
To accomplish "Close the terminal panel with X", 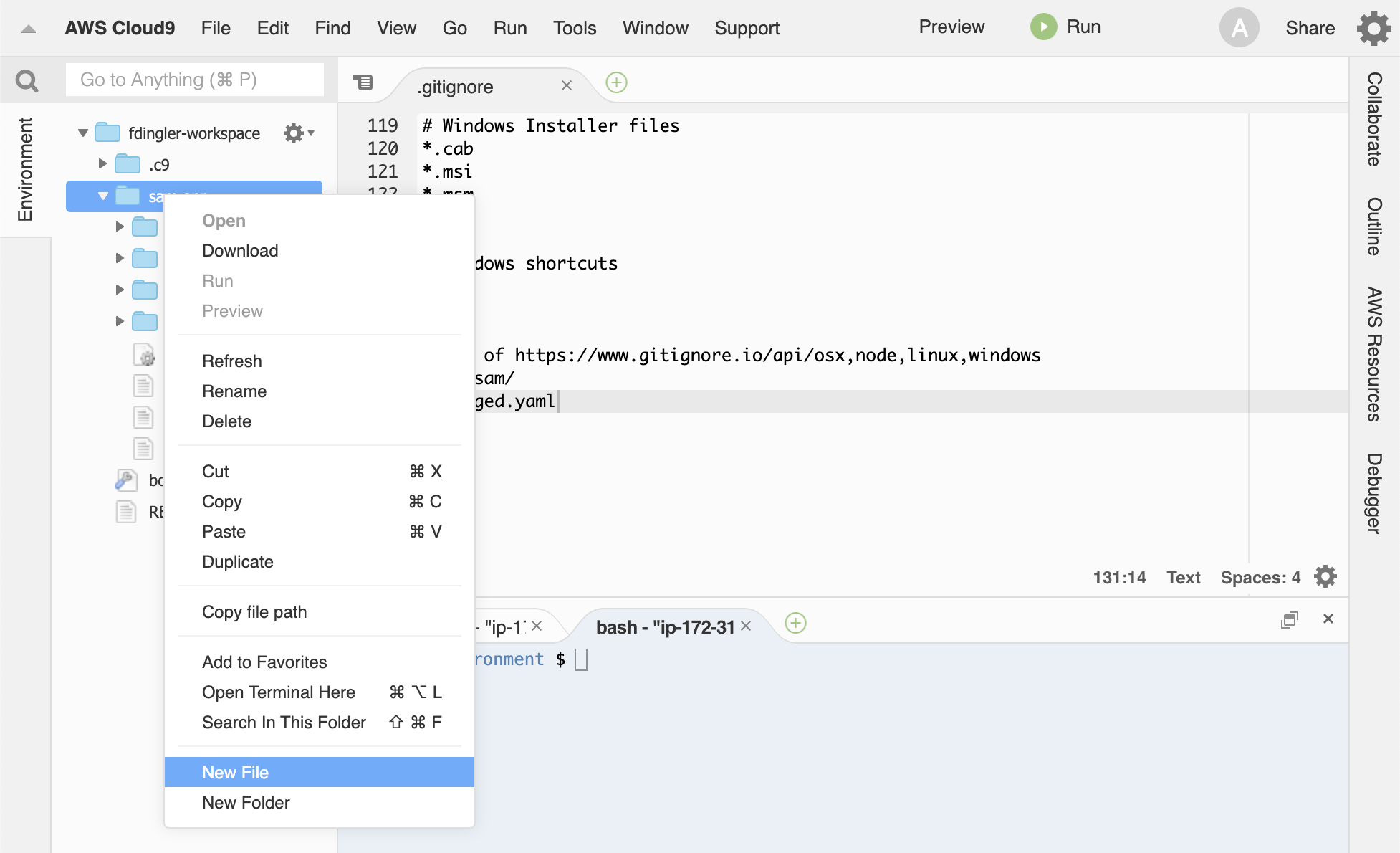I will pyautogui.click(x=1328, y=619).
